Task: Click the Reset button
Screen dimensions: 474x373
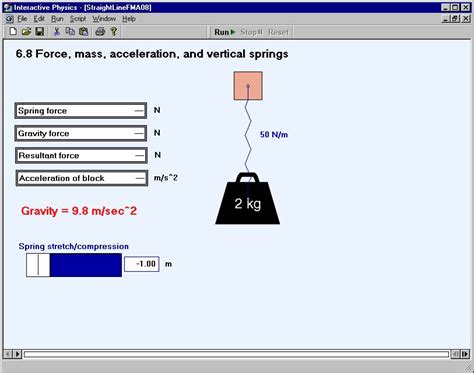Action: pos(278,32)
